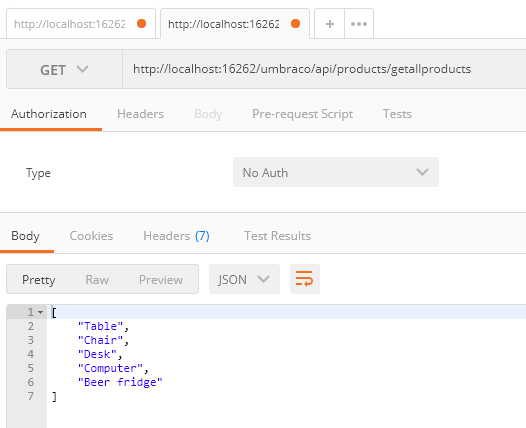Screen dimensions: 526x428
Task: Click the "Chair" value in response
Action: 101,340
